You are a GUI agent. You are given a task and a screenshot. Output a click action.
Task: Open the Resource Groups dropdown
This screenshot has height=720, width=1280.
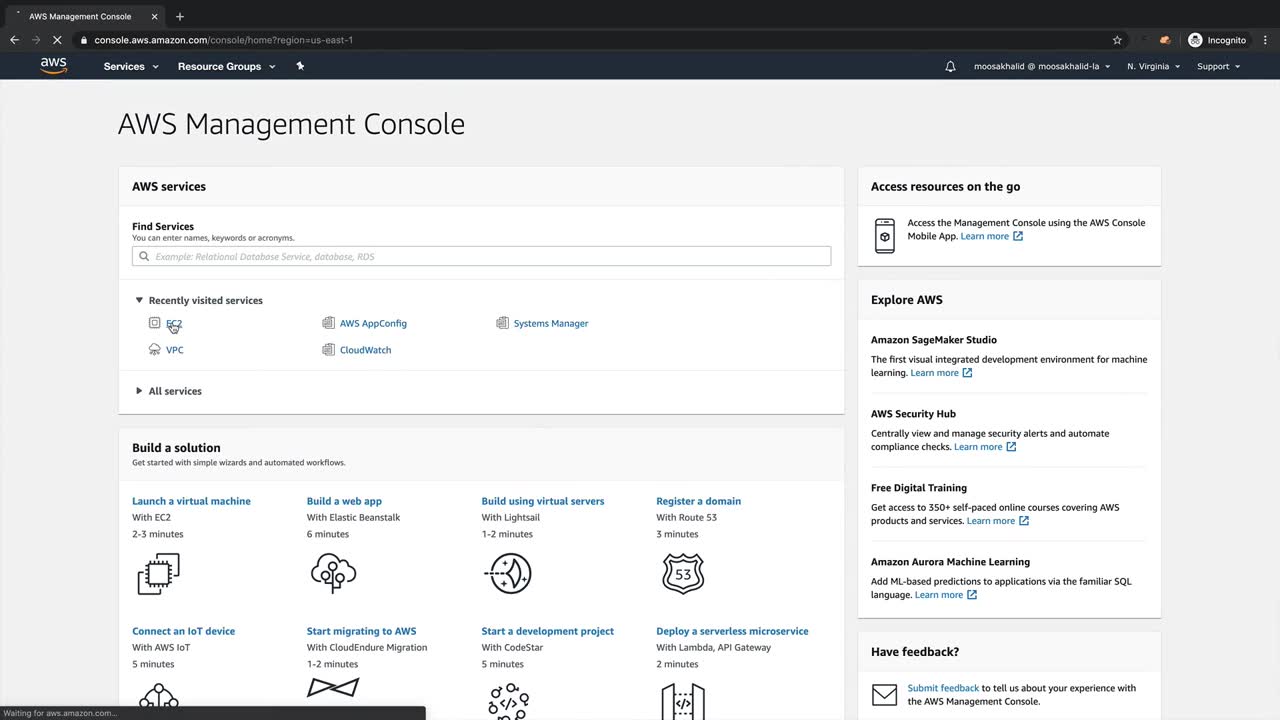226,66
